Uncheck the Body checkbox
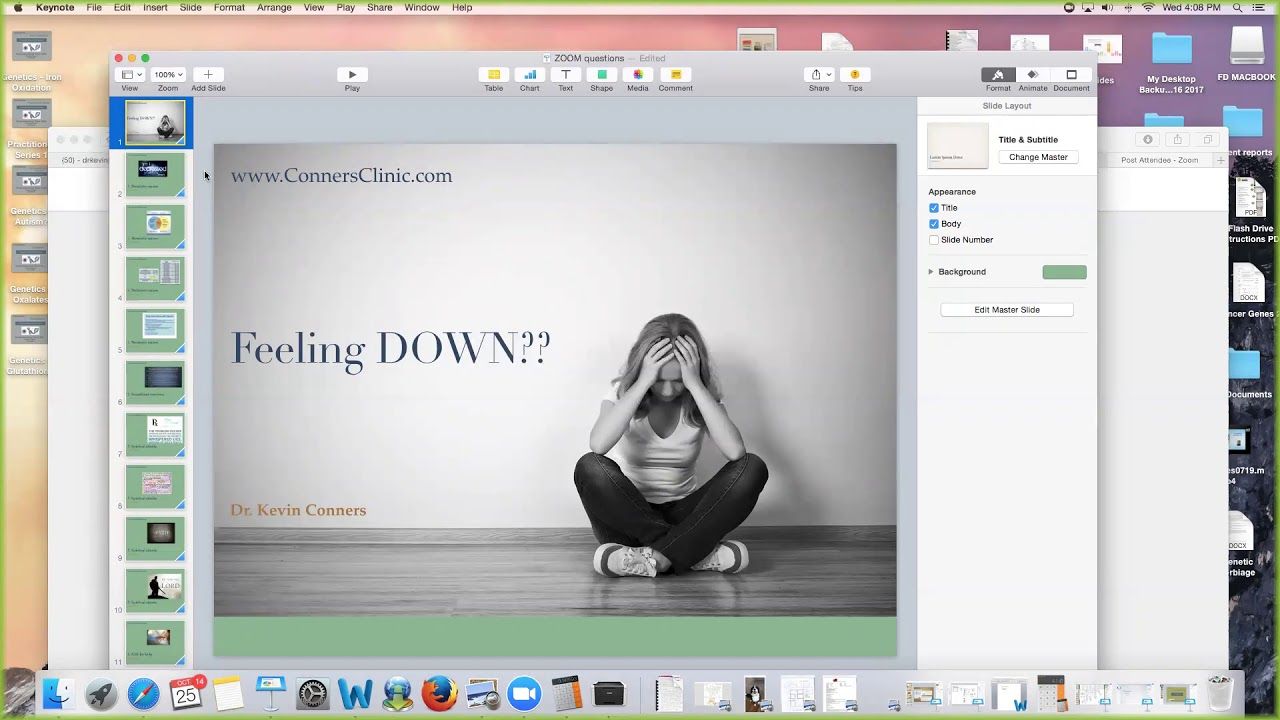The image size is (1280, 720). coord(934,224)
